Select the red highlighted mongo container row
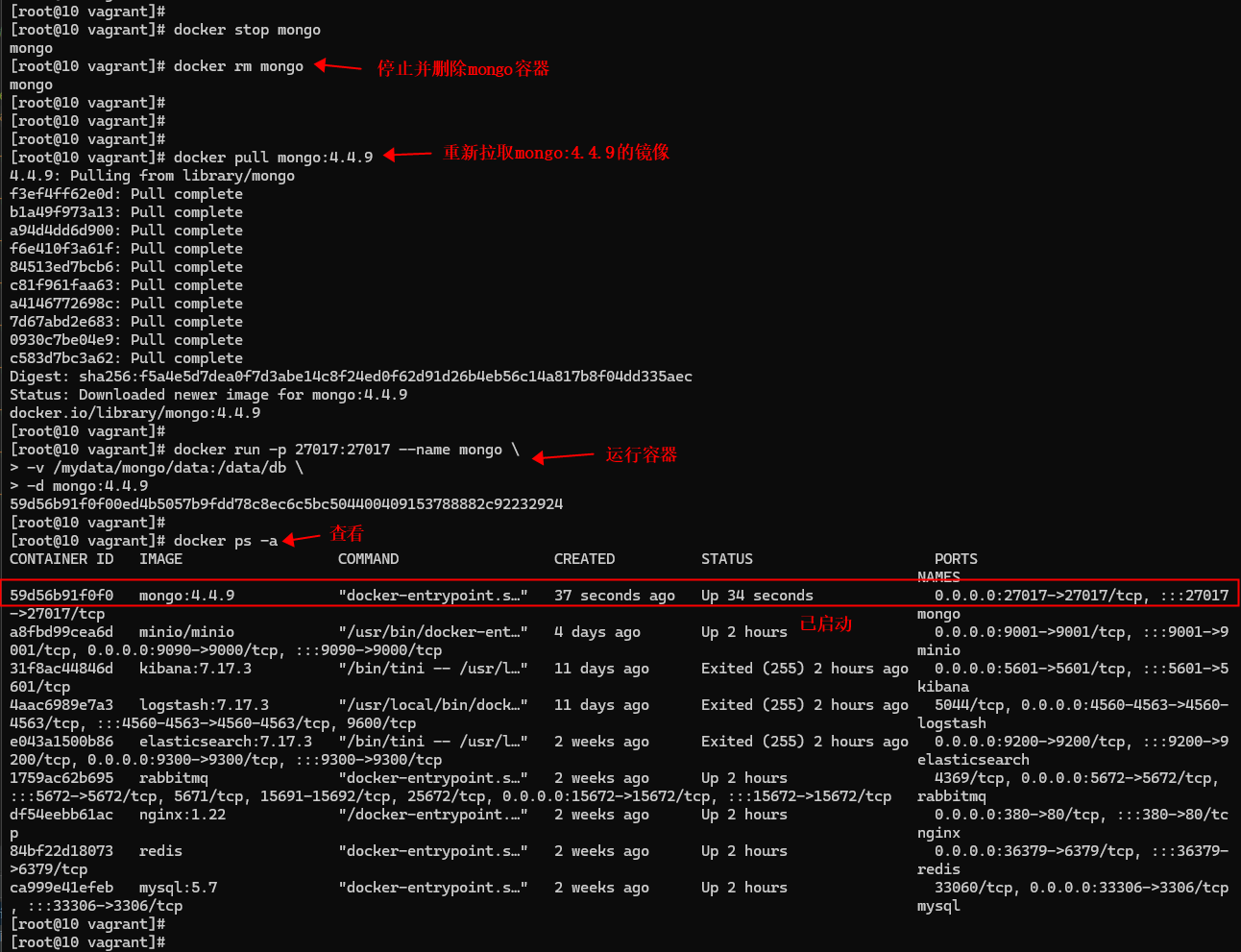The width and height of the screenshot is (1241, 952). pos(620,595)
